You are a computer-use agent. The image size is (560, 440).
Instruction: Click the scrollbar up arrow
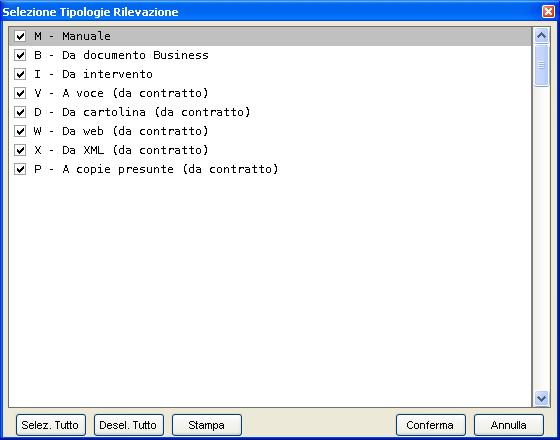click(541, 35)
